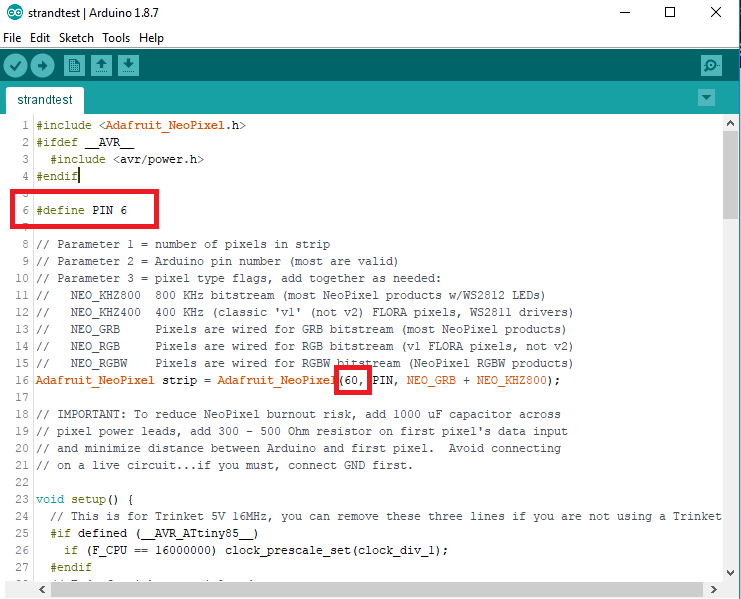Screen dimensions: 741x599
Task: Click the comment "Parameter 2 = Arduino pin number"
Action: click(x=169, y=261)
